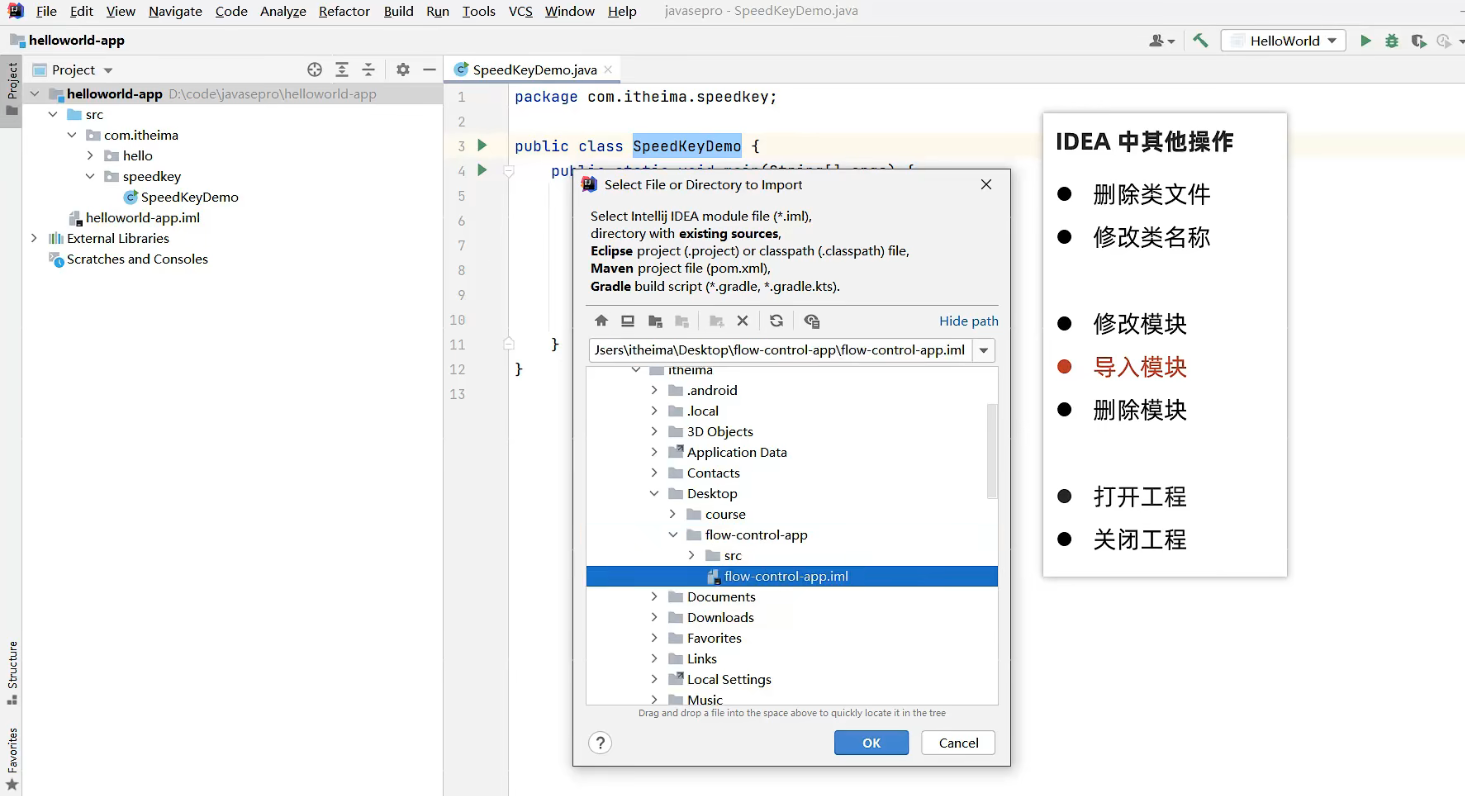Screen dimensions: 1465x796
Task: Open the Code With Me user icon
Action: tap(1161, 41)
